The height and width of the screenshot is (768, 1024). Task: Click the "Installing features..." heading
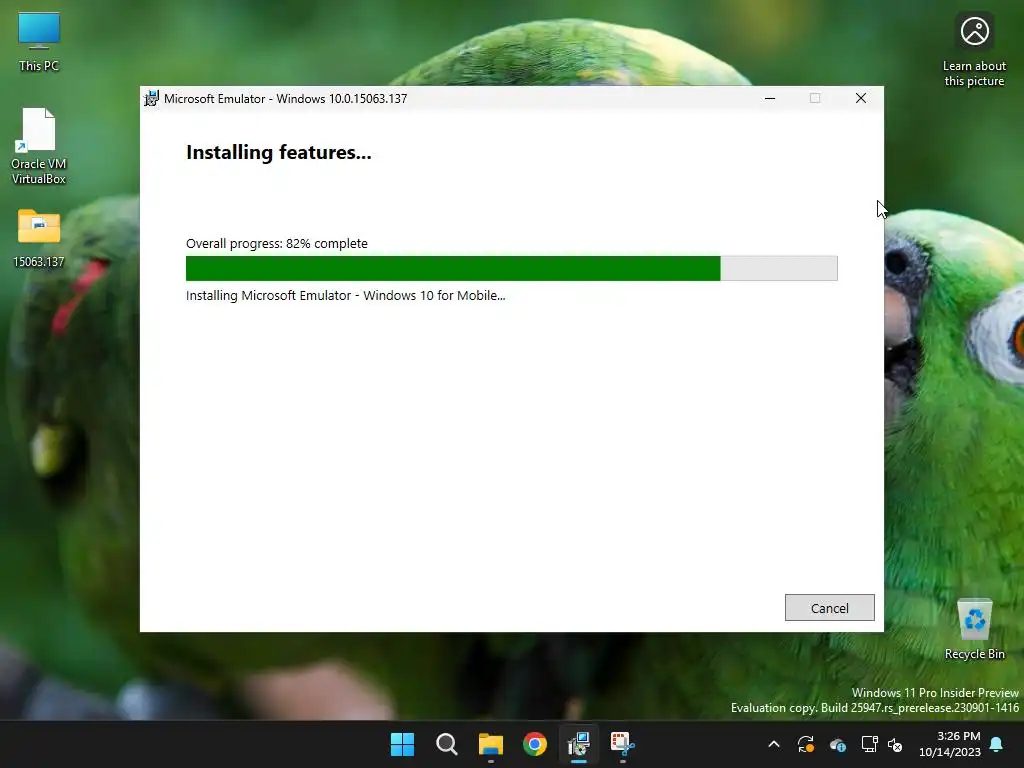pyautogui.click(x=279, y=152)
